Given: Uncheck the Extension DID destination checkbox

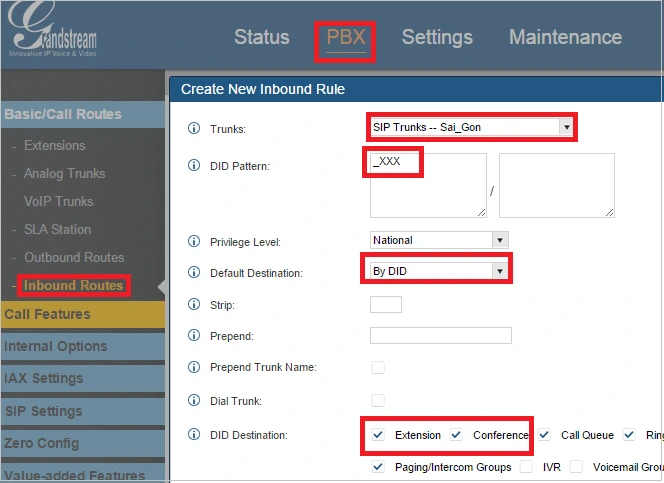Looking at the screenshot, I should [x=378, y=435].
